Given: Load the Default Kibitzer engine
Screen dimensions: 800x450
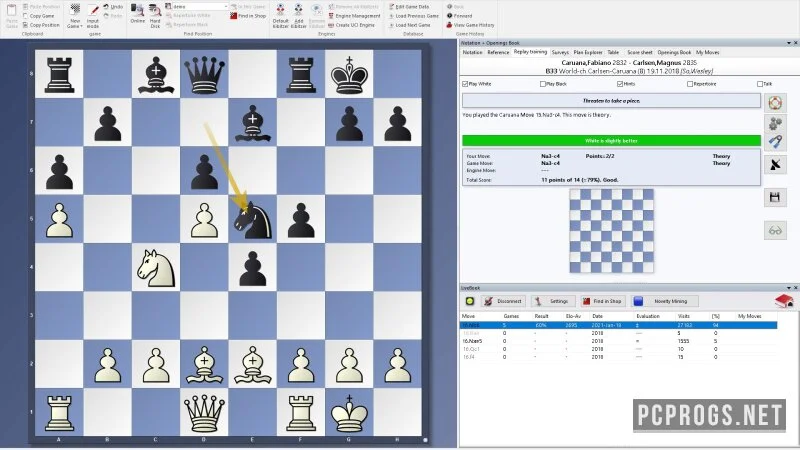Looking at the screenshot, I should pos(281,16).
